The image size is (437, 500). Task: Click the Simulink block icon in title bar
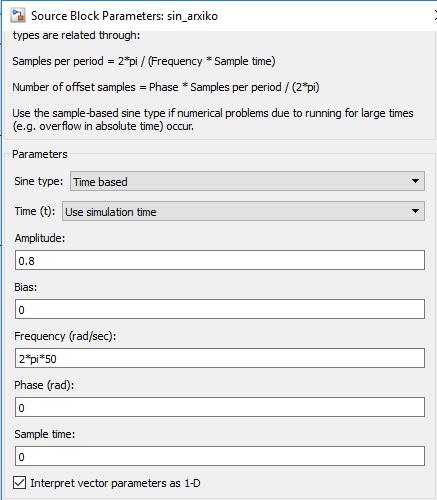[x=18, y=16]
